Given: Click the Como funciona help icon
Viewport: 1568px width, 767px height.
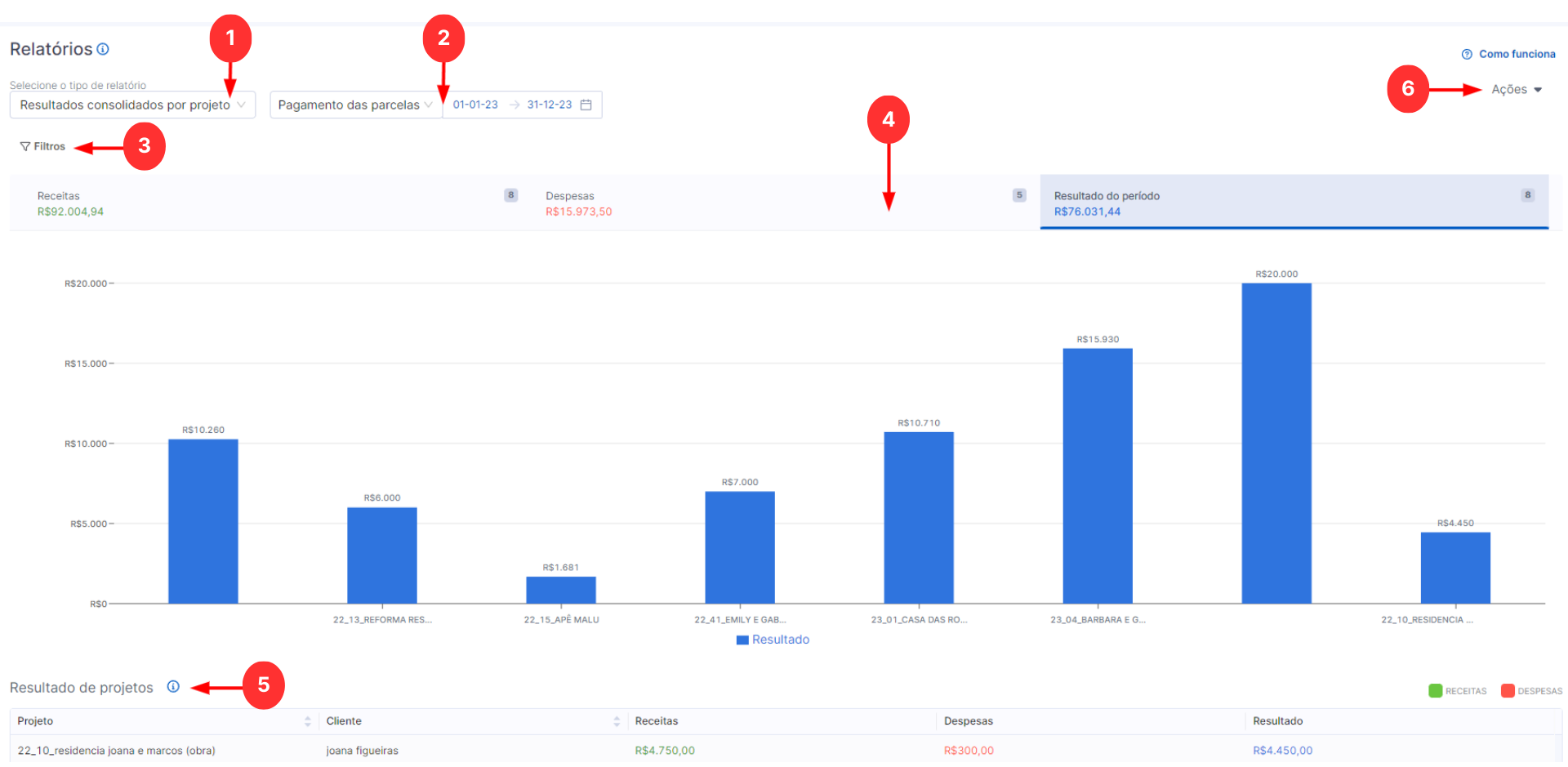Looking at the screenshot, I should pos(1467,54).
